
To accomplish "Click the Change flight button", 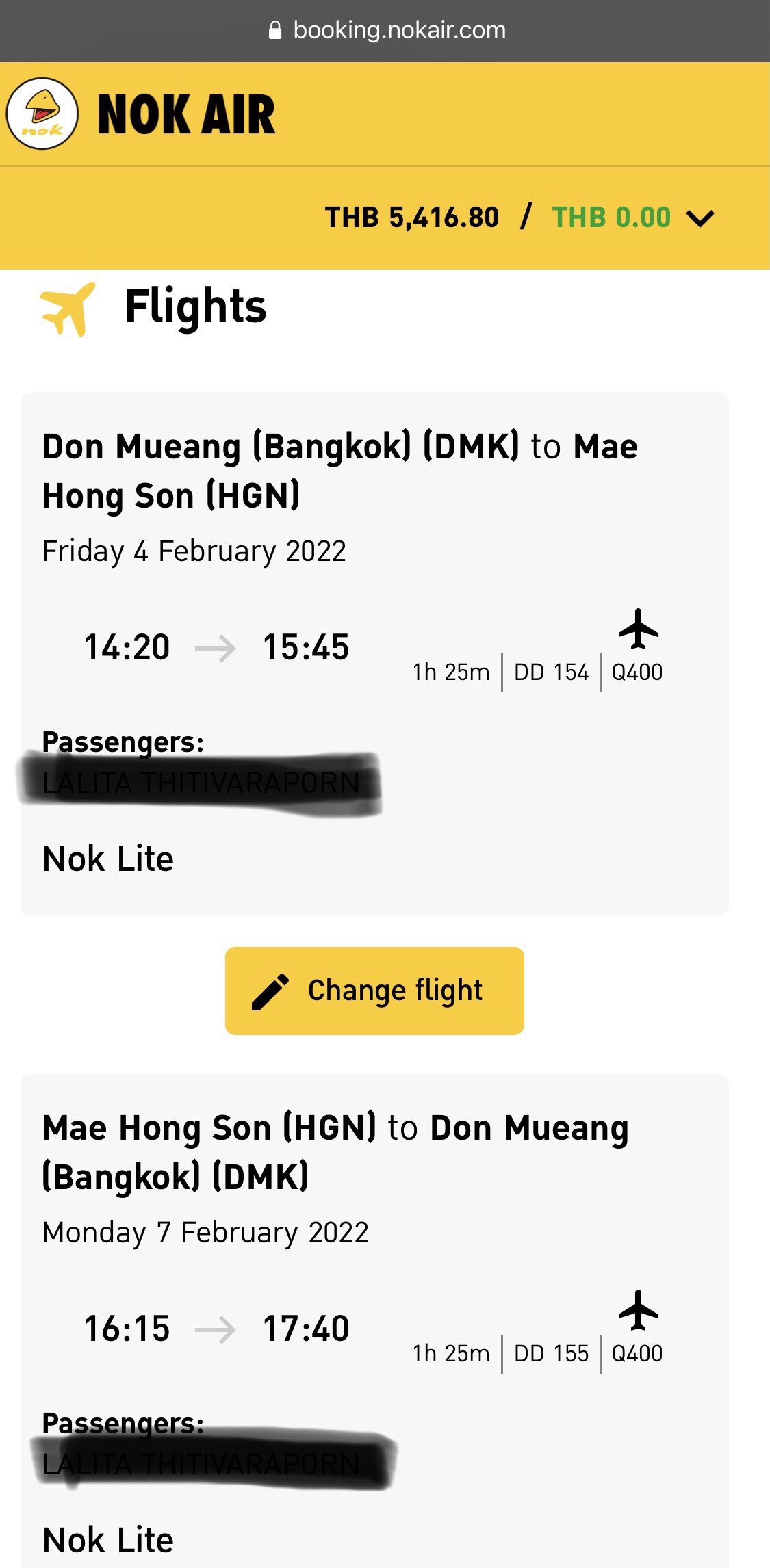I will [374, 991].
